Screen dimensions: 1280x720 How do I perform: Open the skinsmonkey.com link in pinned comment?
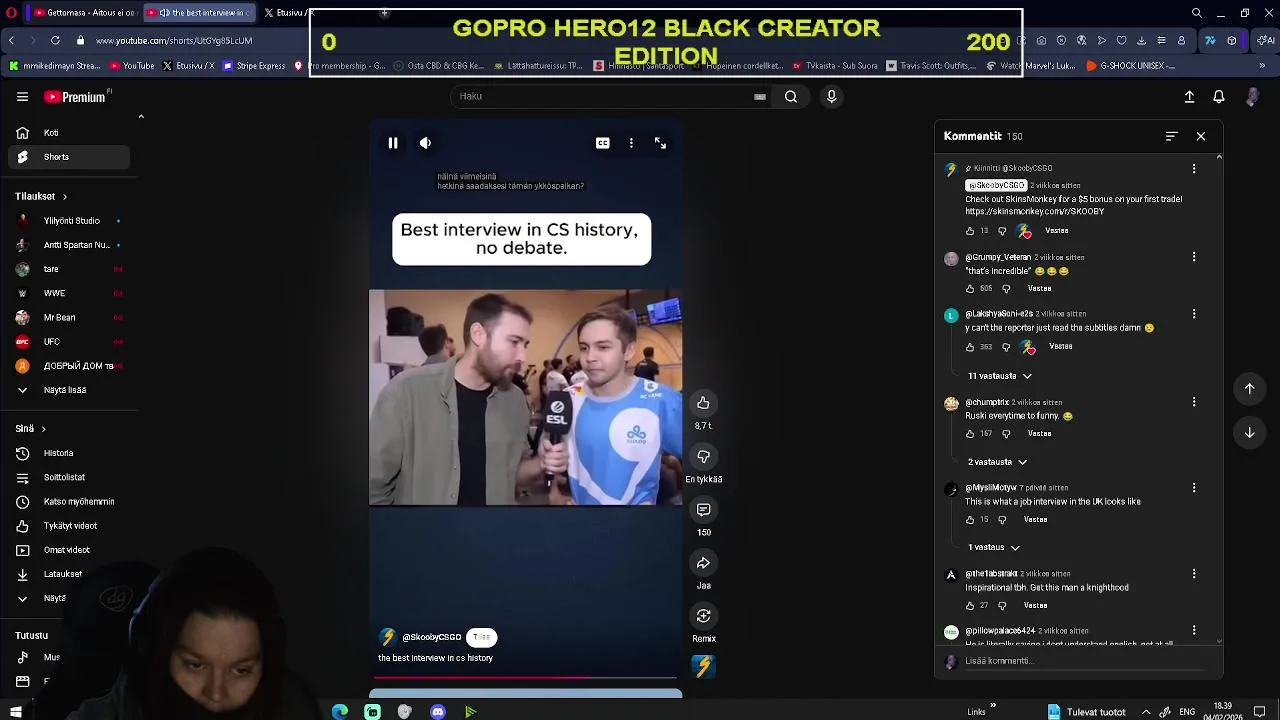[1034, 212]
